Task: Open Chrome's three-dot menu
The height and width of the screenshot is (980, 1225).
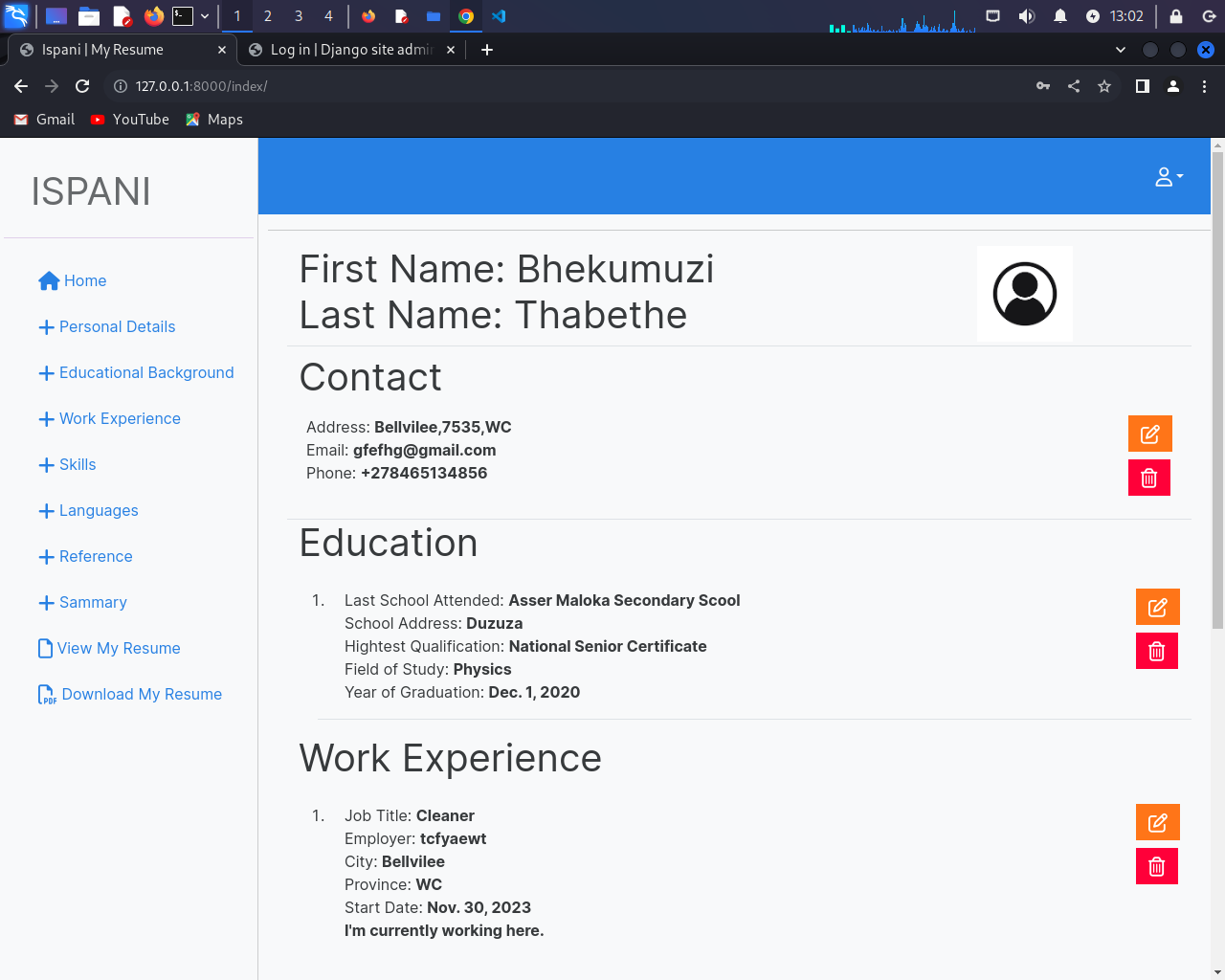Action: click(1204, 86)
